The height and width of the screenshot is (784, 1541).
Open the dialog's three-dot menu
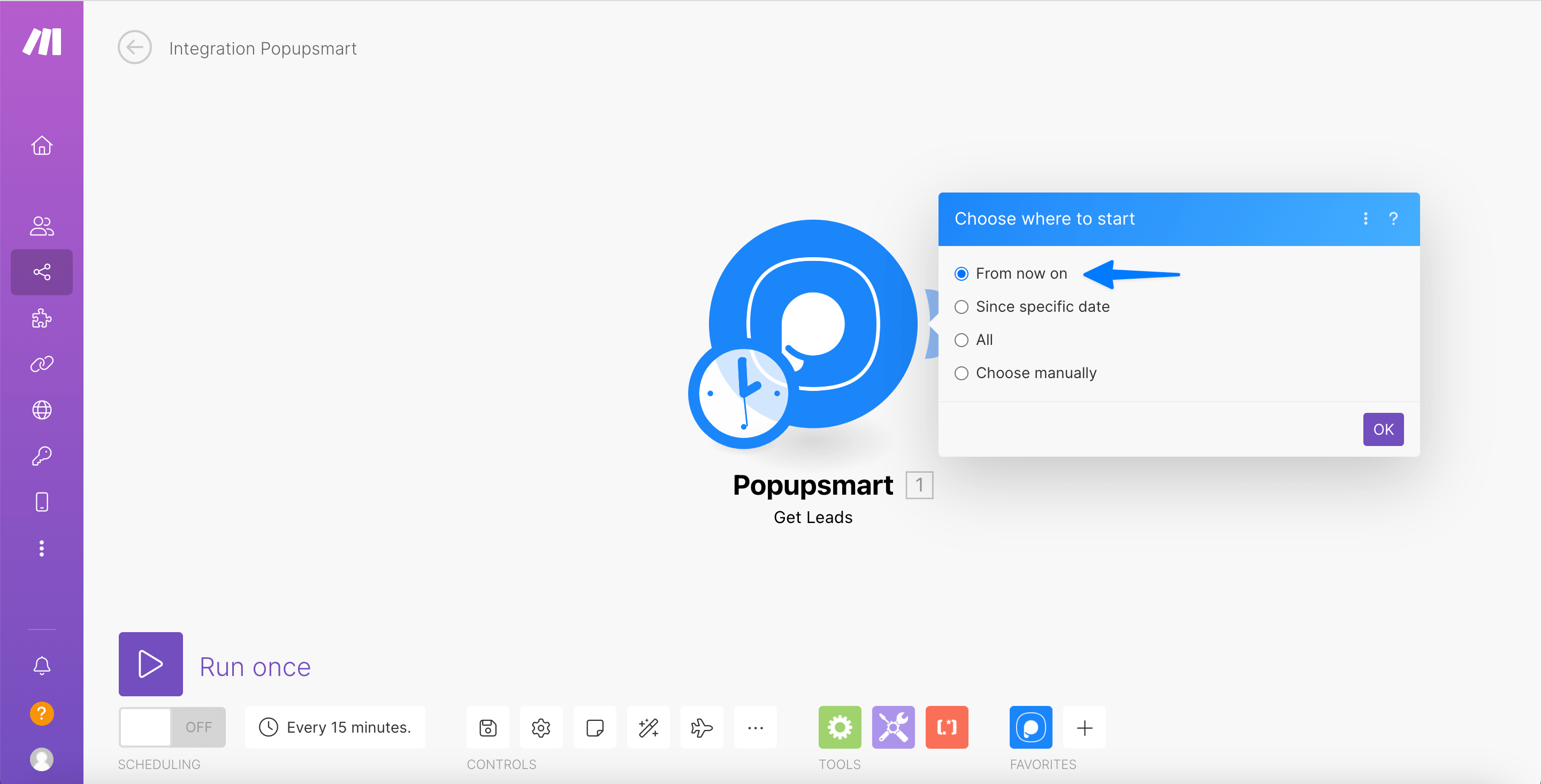[x=1365, y=218]
